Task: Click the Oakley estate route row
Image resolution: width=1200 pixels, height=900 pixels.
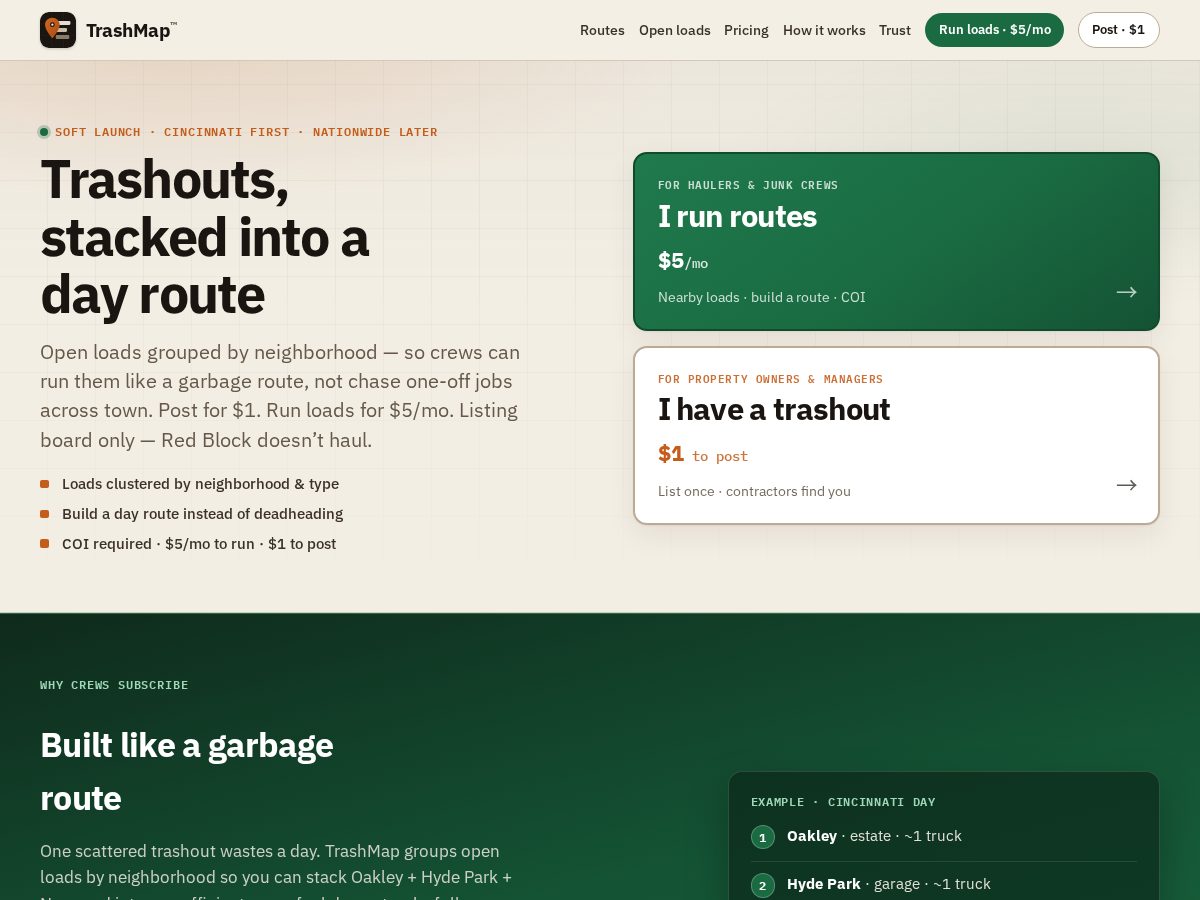Action: pyautogui.click(x=944, y=836)
